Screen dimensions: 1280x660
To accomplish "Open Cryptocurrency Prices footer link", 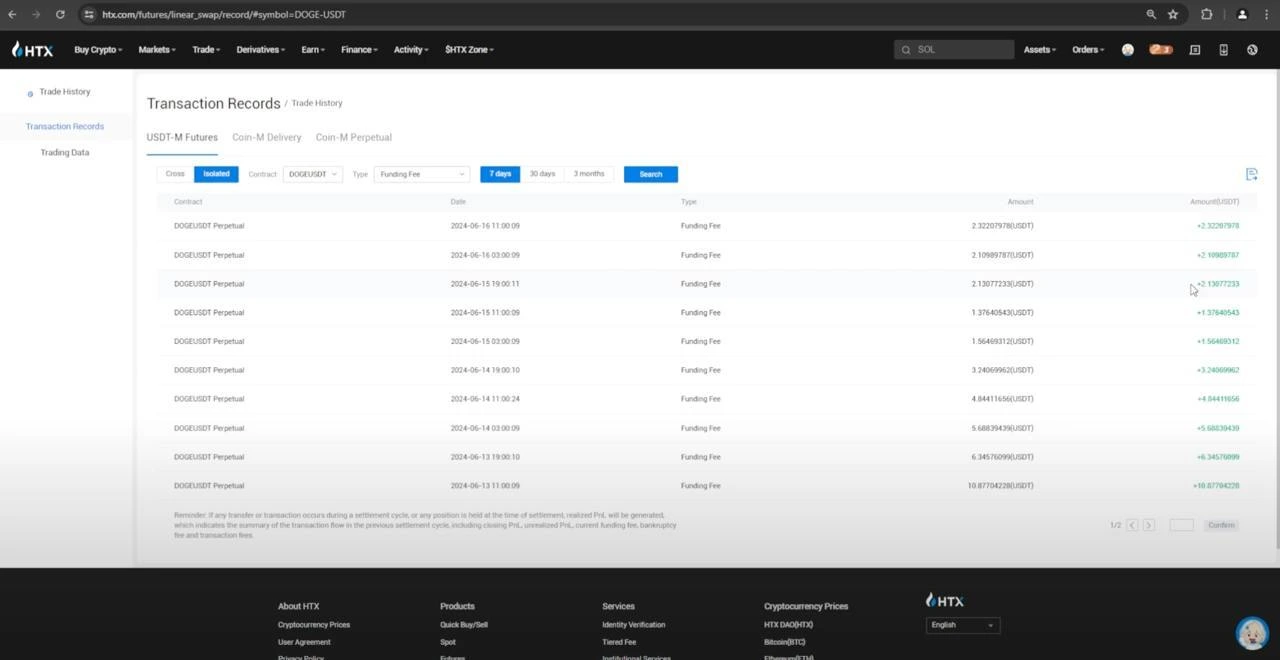I will click(x=314, y=625).
